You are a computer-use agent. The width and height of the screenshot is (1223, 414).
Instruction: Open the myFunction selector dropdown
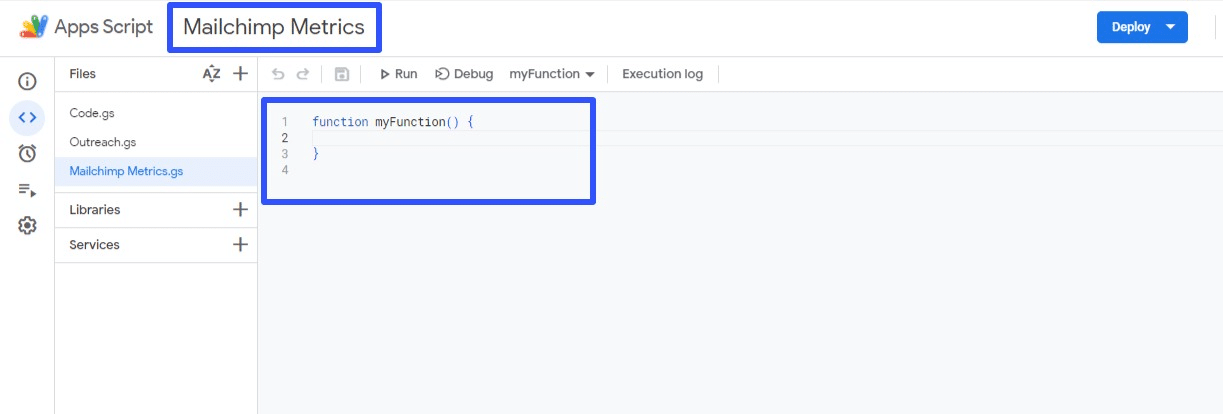552,74
